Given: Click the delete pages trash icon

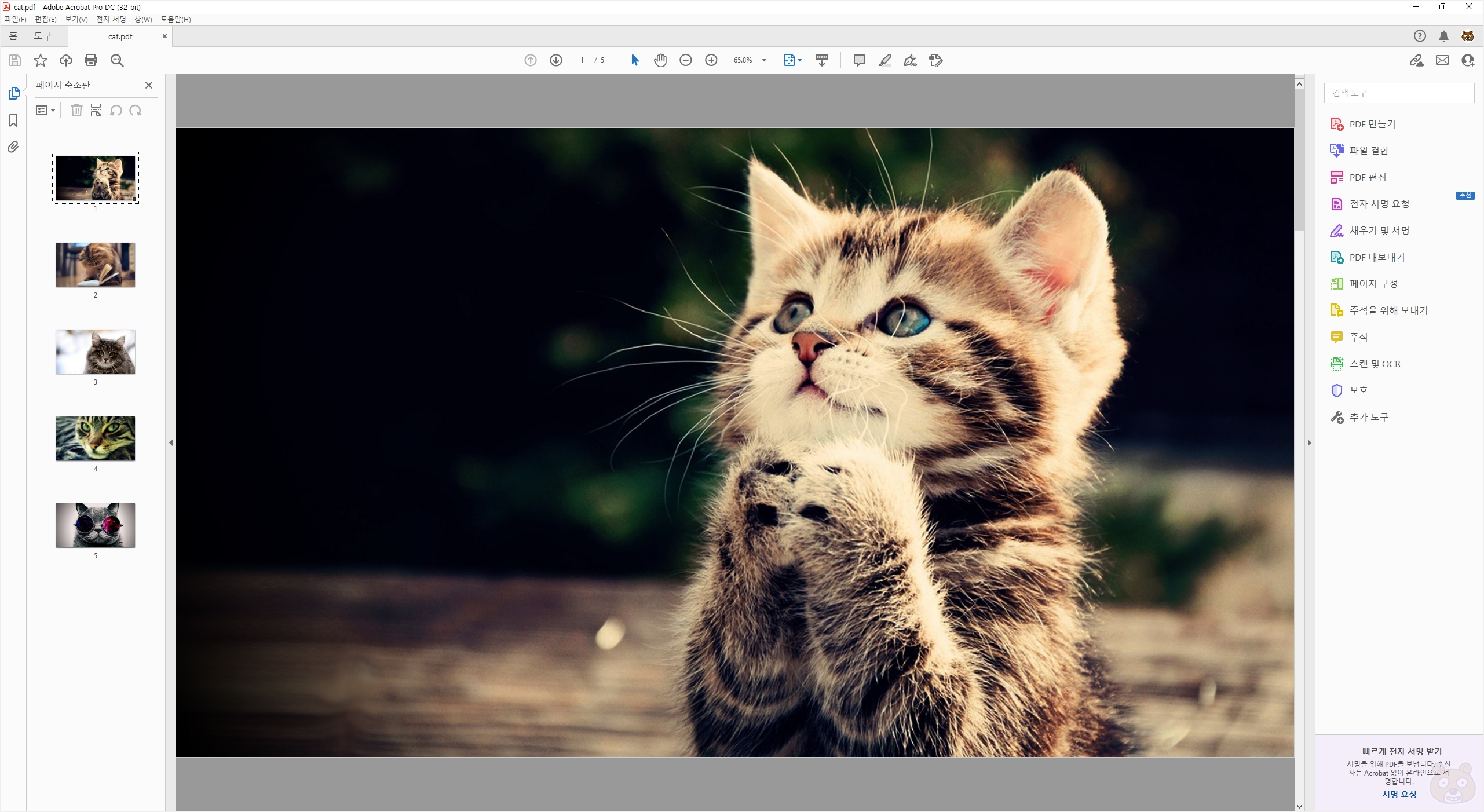Looking at the screenshot, I should click(x=76, y=110).
